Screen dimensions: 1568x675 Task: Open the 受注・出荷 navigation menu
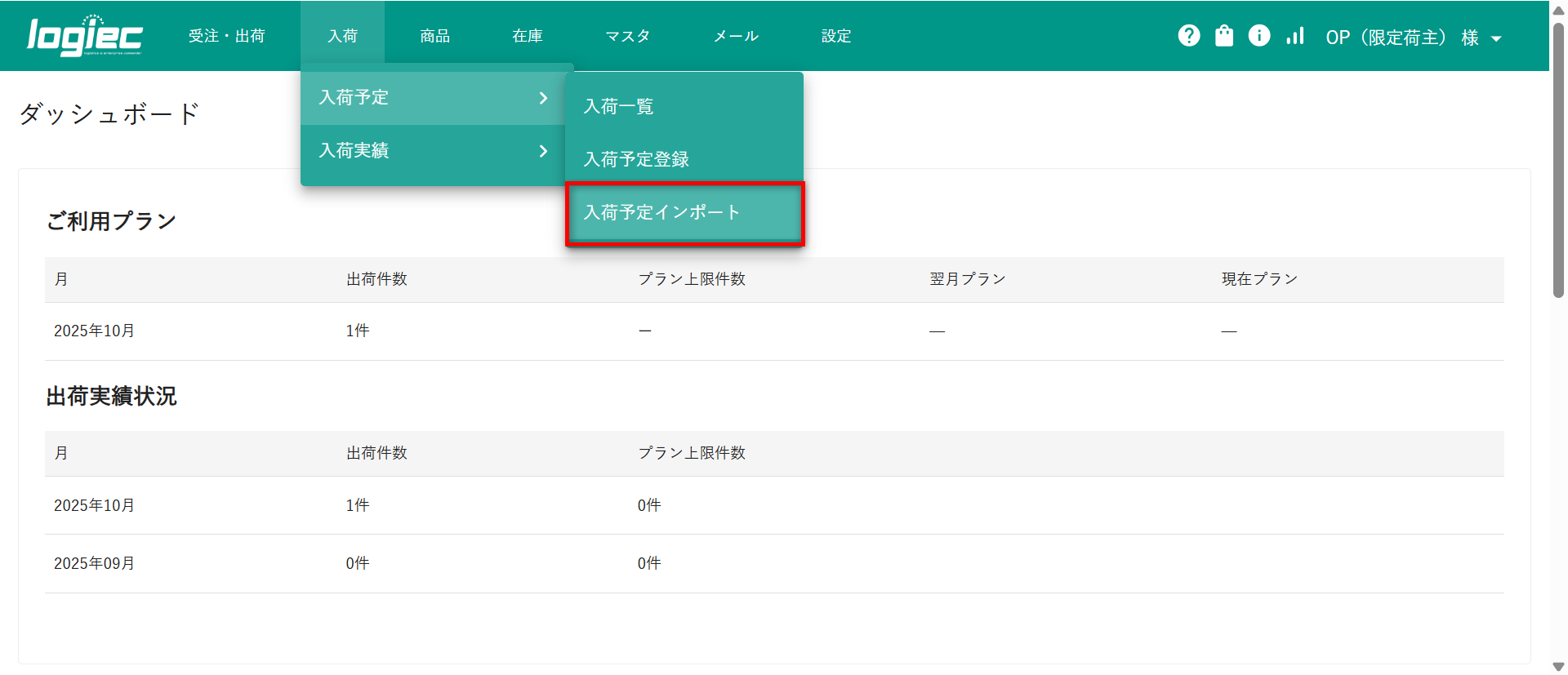pyautogui.click(x=226, y=36)
